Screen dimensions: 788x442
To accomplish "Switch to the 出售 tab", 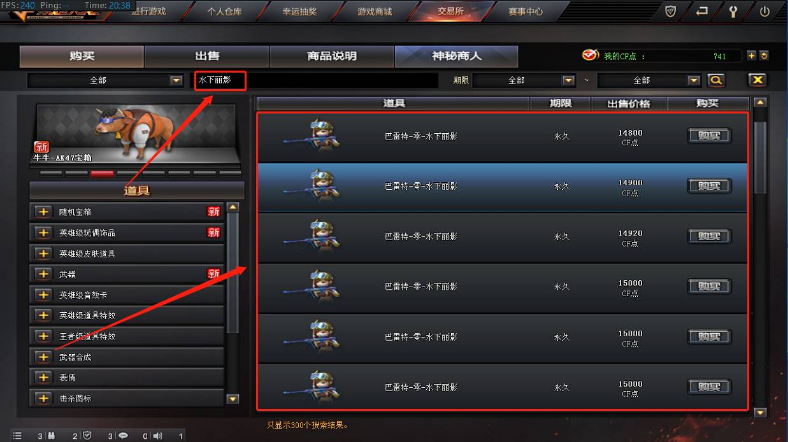I will pos(207,56).
